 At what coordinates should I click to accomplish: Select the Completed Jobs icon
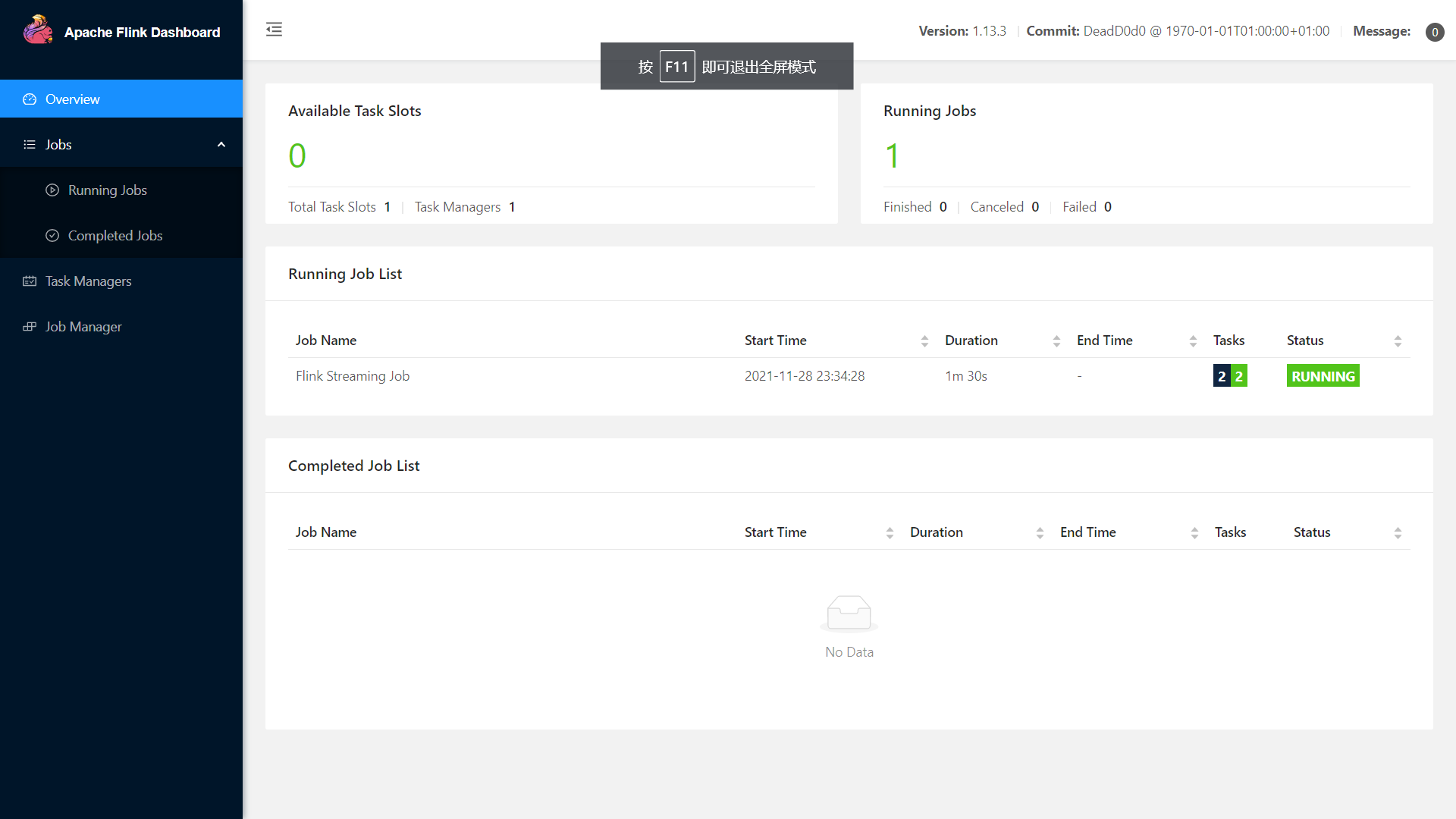coord(52,235)
